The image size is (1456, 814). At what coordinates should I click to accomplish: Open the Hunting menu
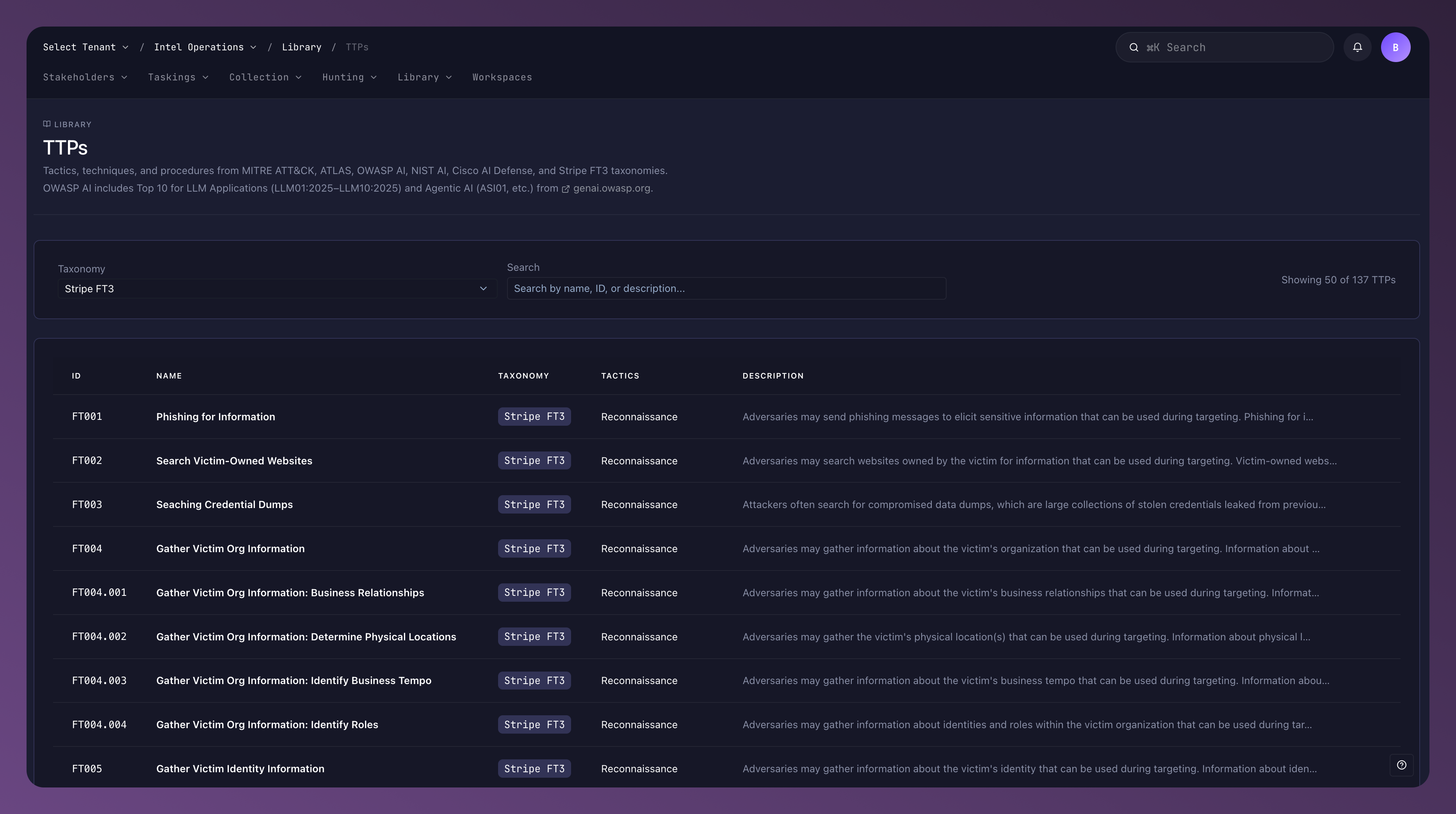pyautogui.click(x=349, y=77)
